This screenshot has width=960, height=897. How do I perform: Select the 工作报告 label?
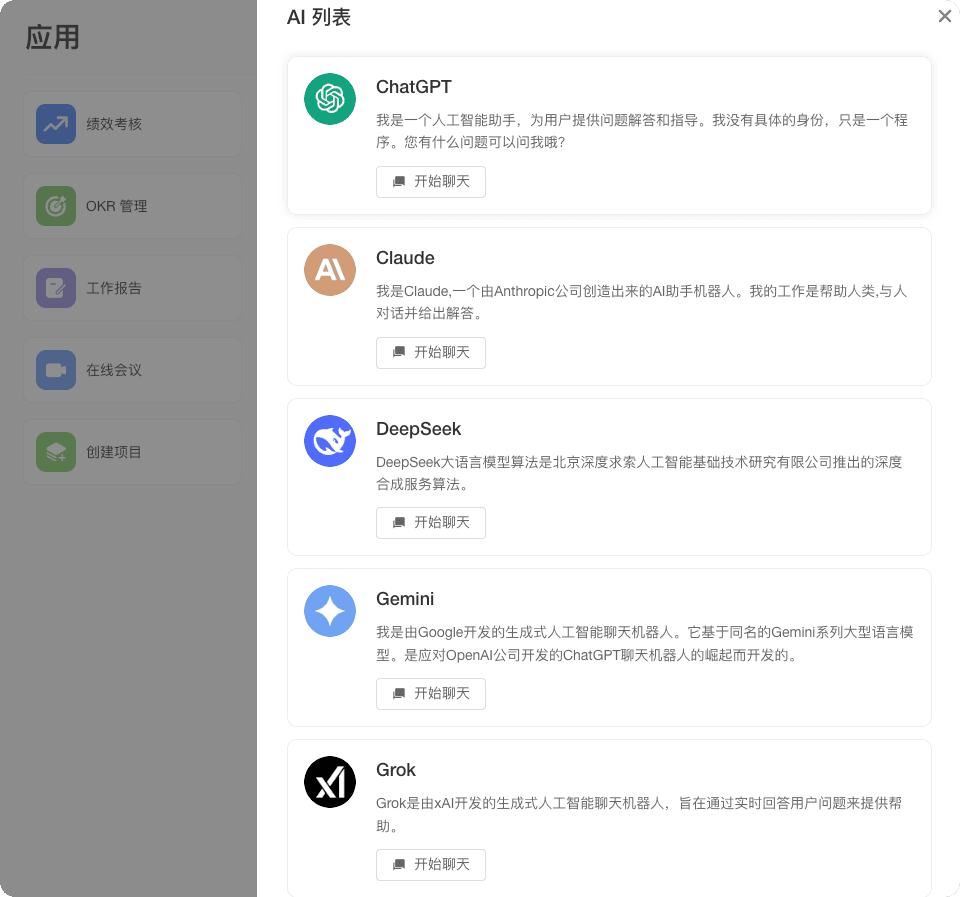click(x=114, y=288)
